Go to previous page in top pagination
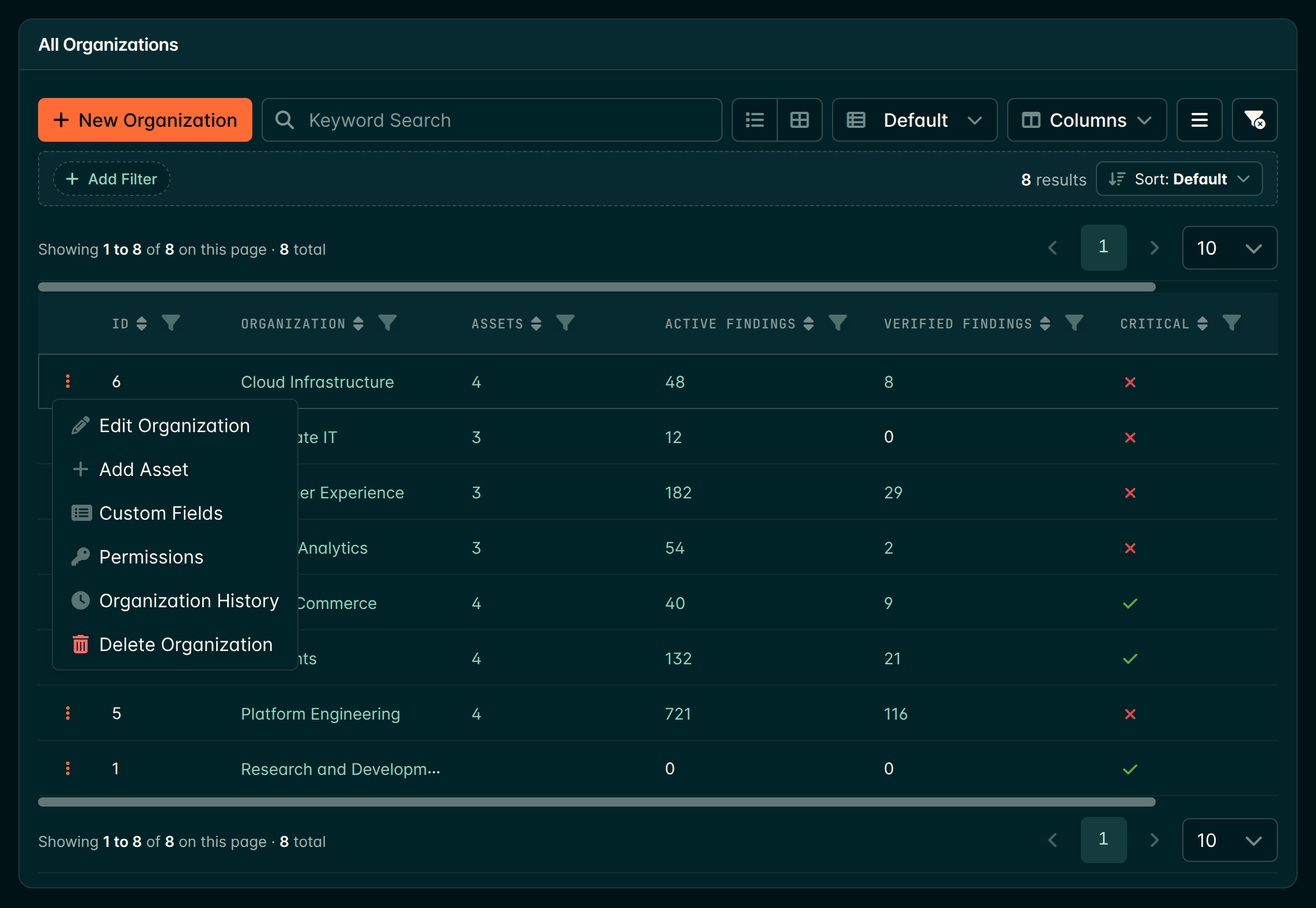This screenshot has height=908, width=1316. [1053, 248]
